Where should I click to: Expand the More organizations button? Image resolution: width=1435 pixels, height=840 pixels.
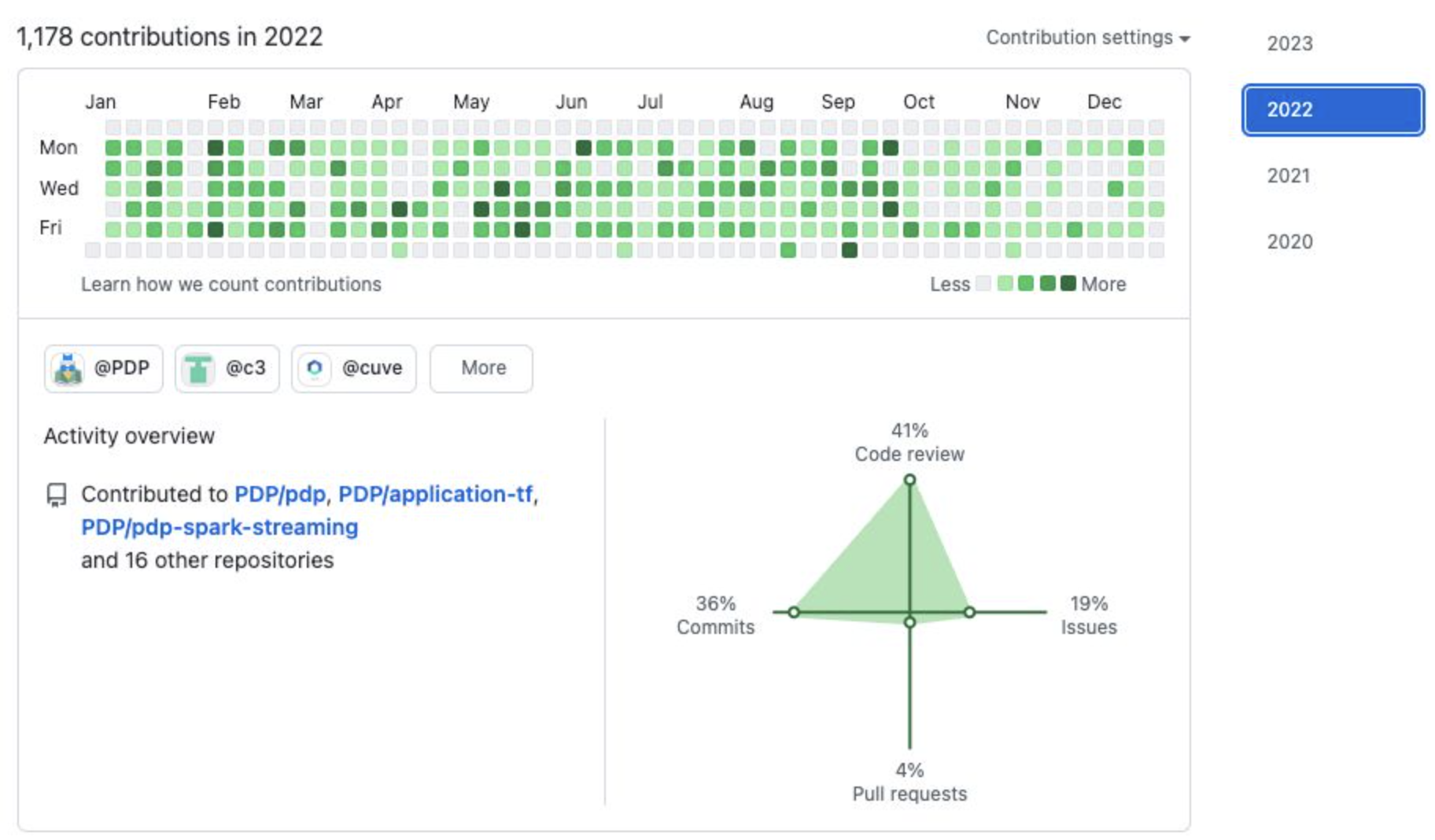click(x=481, y=368)
